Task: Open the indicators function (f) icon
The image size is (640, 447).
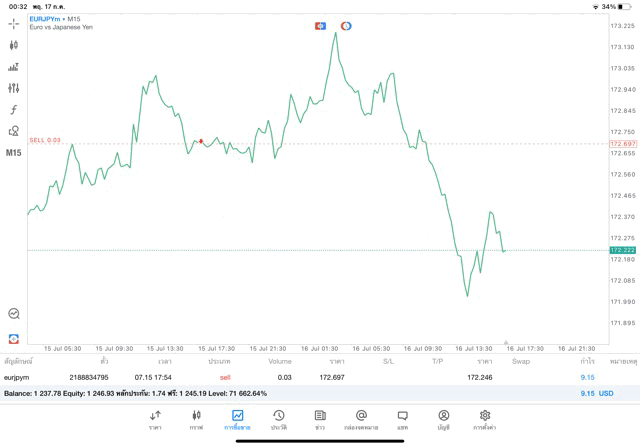Action: pyautogui.click(x=14, y=109)
